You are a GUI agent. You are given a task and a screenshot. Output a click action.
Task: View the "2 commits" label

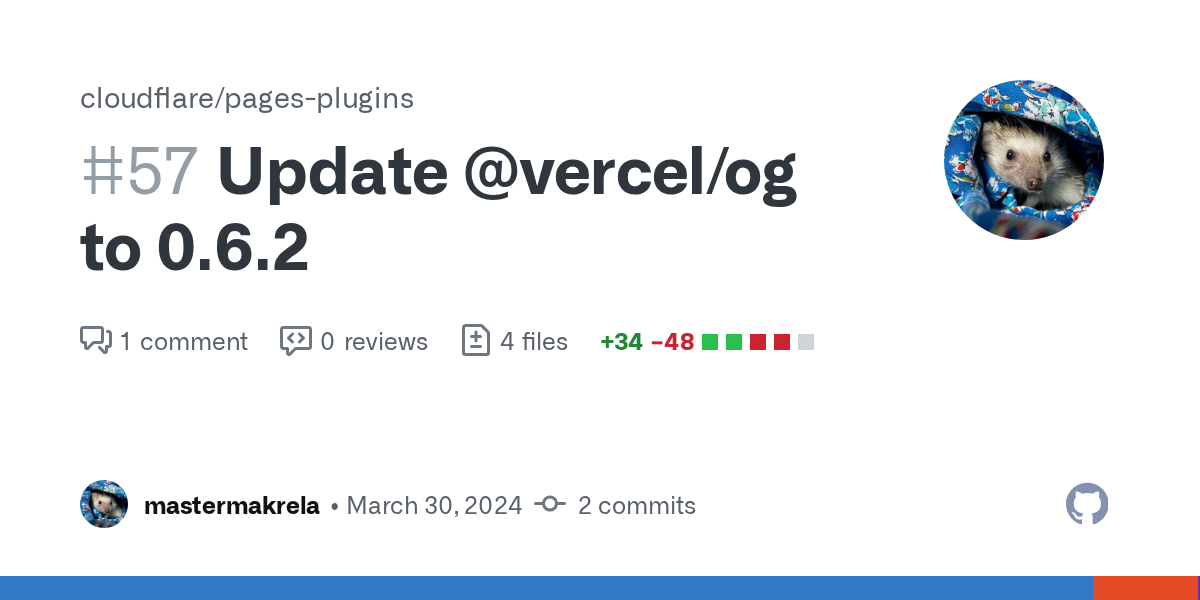(x=636, y=506)
